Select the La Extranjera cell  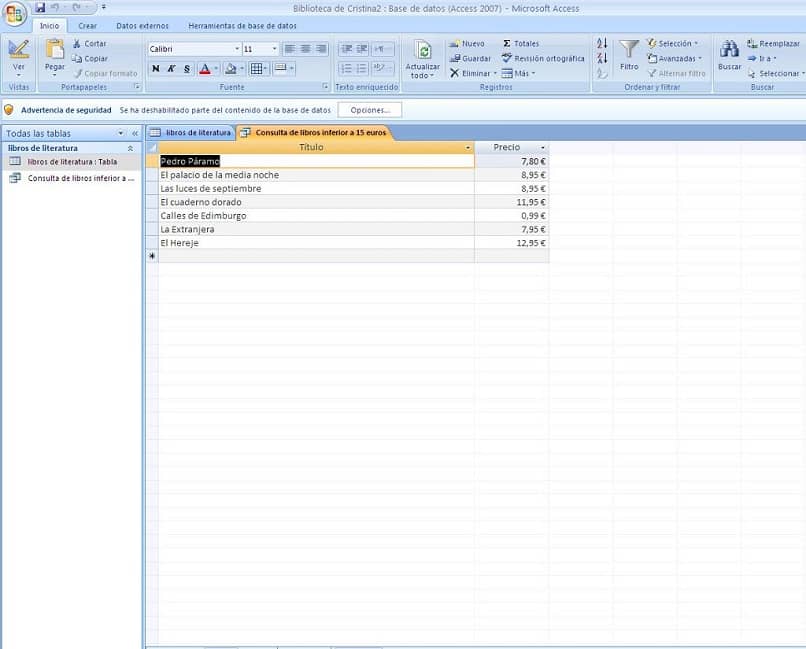(316, 230)
